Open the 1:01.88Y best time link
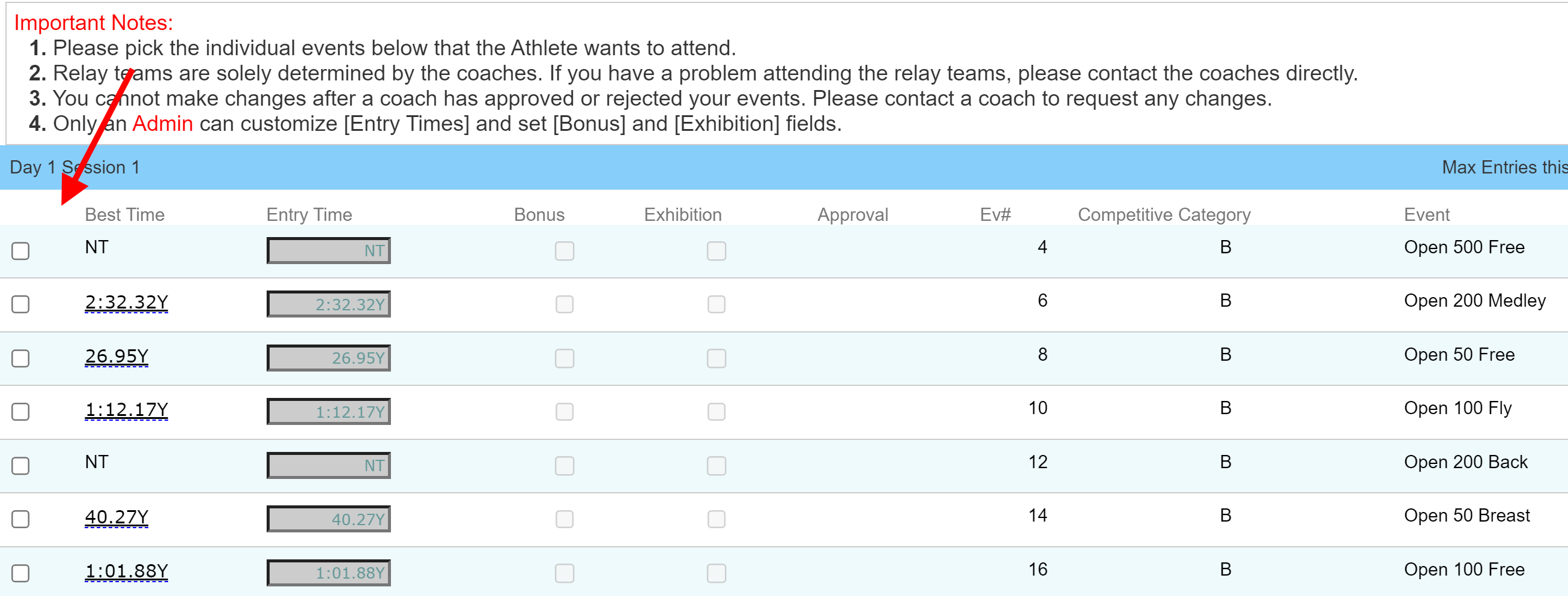Image resolution: width=1568 pixels, height=596 pixels. (x=126, y=571)
